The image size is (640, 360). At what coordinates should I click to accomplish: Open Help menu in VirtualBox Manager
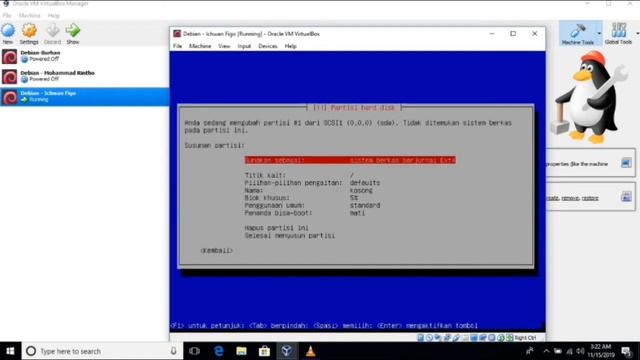pos(53,16)
